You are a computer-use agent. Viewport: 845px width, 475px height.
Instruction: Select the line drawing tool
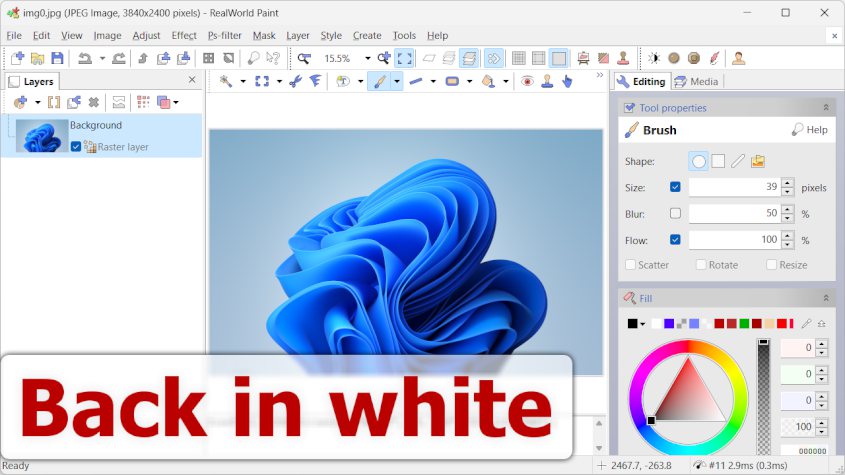pos(415,81)
